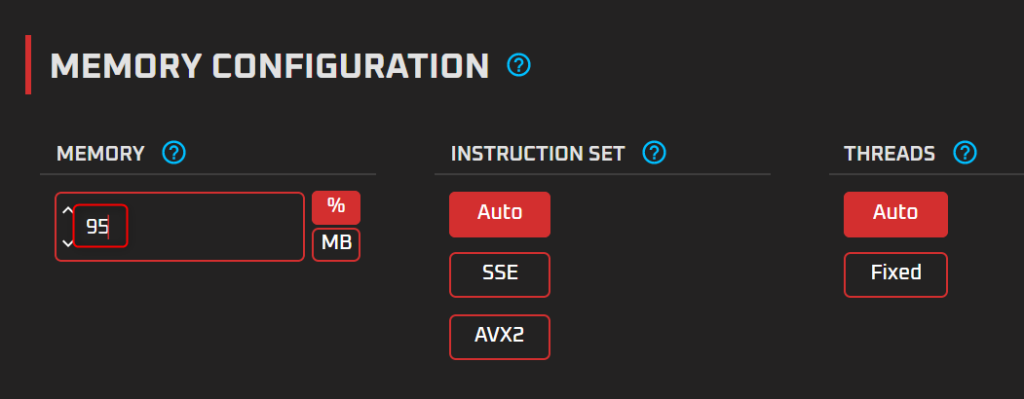Click the memory value field showing 95
Screen dimensions: 1024x399
point(100,227)
